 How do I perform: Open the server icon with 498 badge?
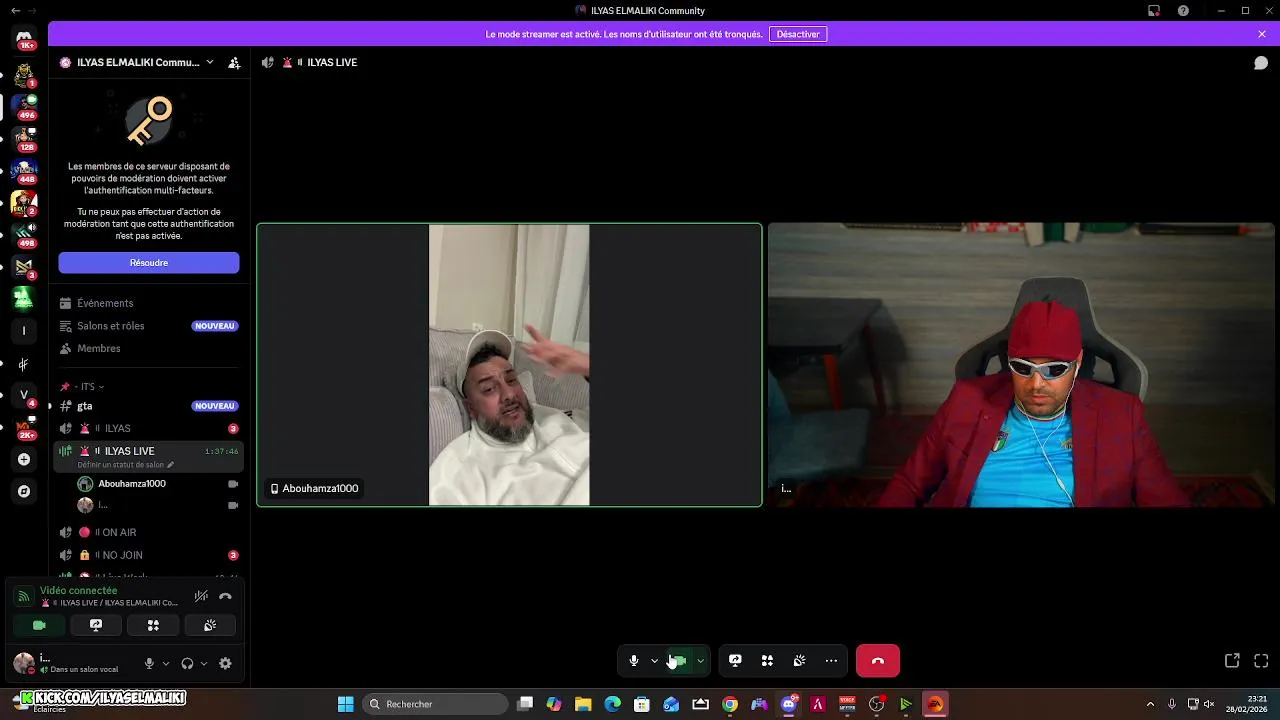point(24,234)
